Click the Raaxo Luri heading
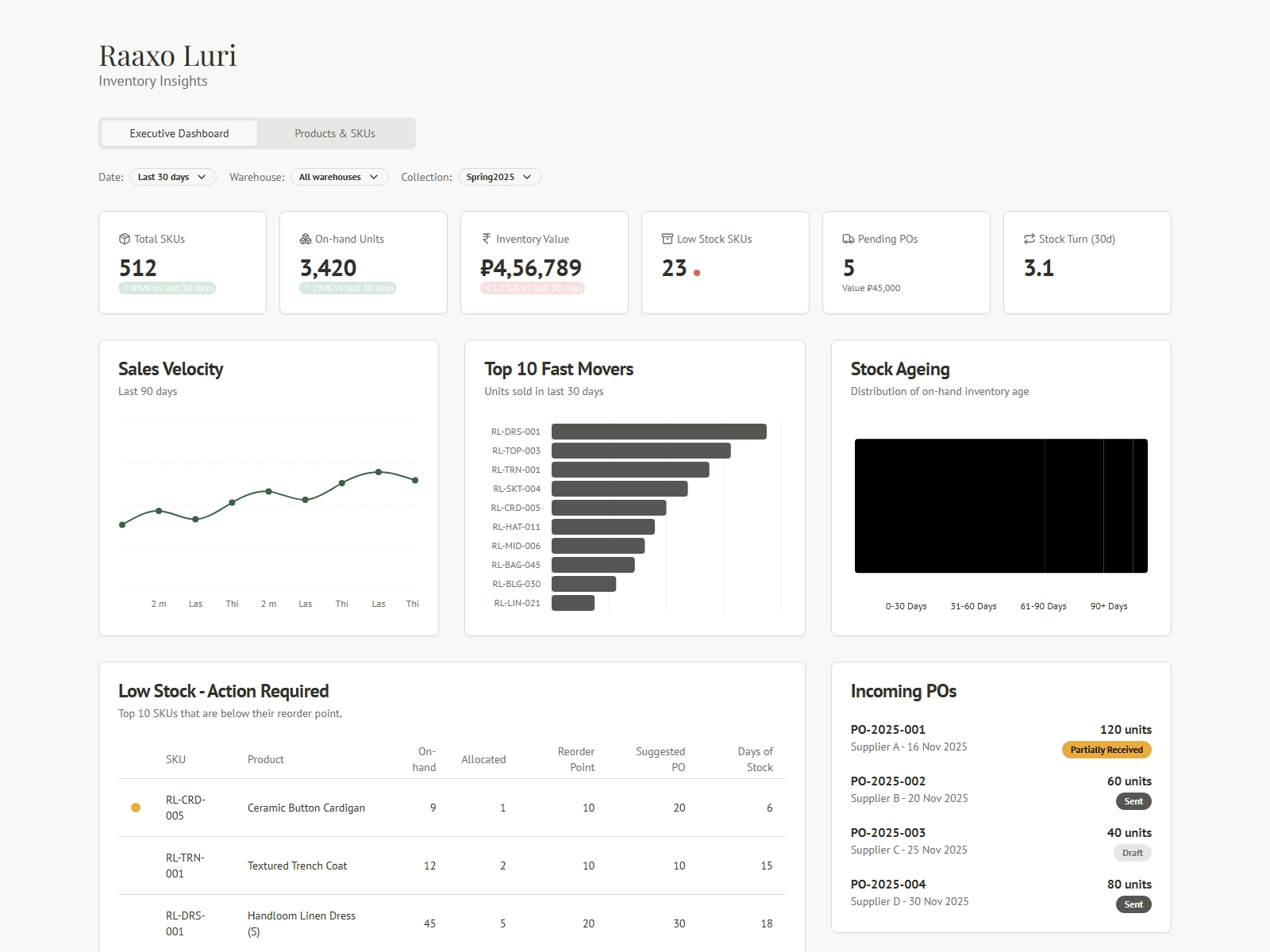Image resolution: width=1270 pixels, height=952 pixels. point(167,56)
